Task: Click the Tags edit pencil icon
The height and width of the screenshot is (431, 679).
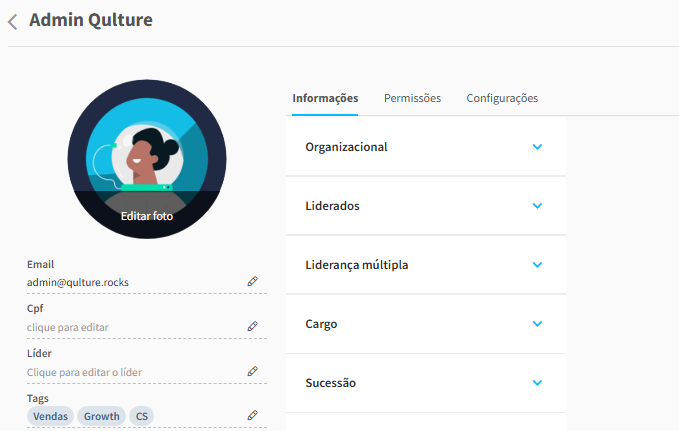Action: [x=252, y=415]
